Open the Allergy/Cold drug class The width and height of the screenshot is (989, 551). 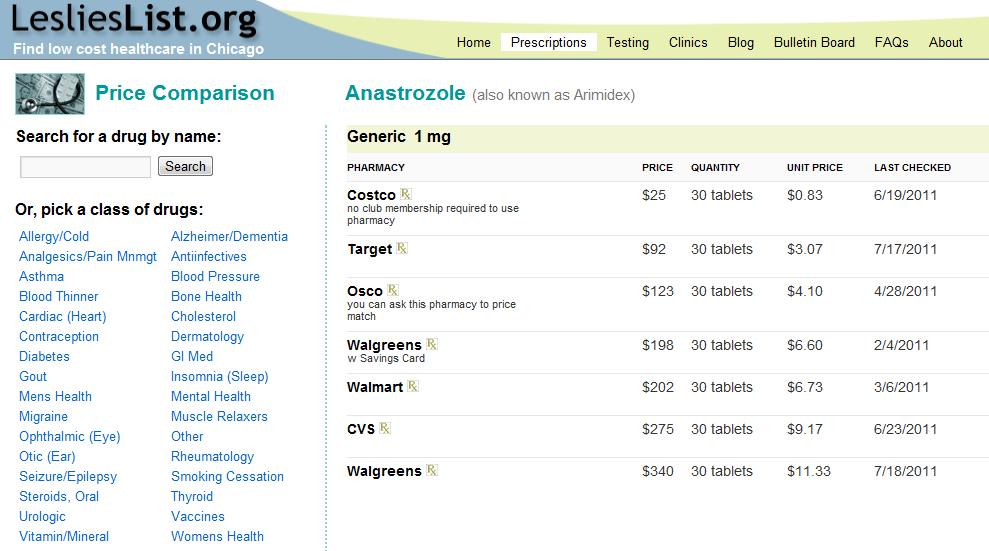coord(54,236)
